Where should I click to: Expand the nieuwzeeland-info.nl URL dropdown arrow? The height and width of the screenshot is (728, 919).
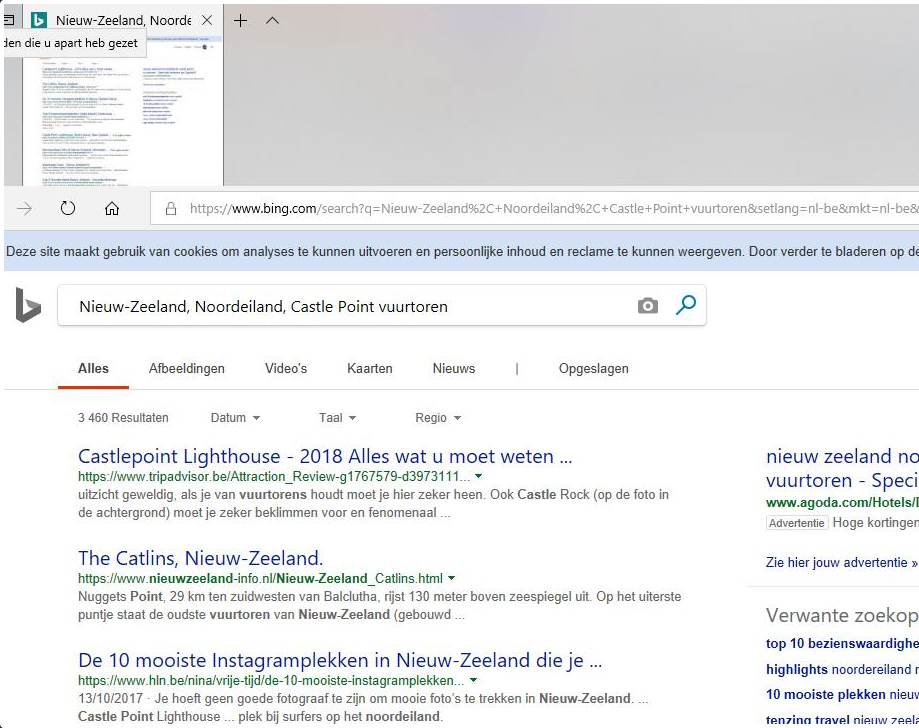(451, 578)
